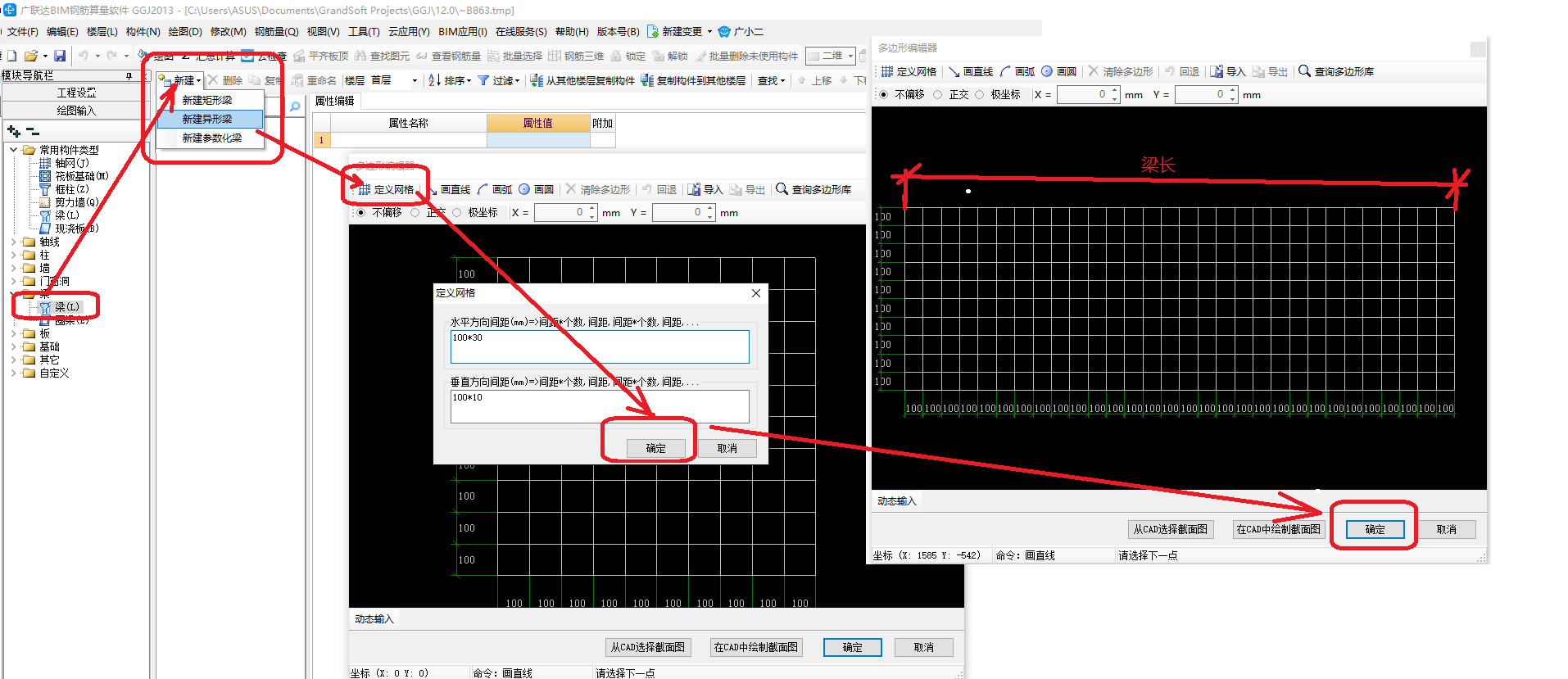Select 不偏移 radio in editor behind 定义网格 dialog
Viewport: 1568px width, 679px height.
[360, 212]
